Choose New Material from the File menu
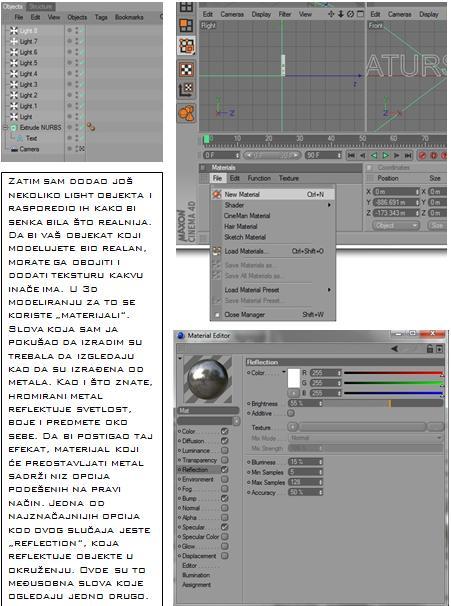Image resolution: width=451 pixels, height=606 pixels. click(x=273, y=194)
